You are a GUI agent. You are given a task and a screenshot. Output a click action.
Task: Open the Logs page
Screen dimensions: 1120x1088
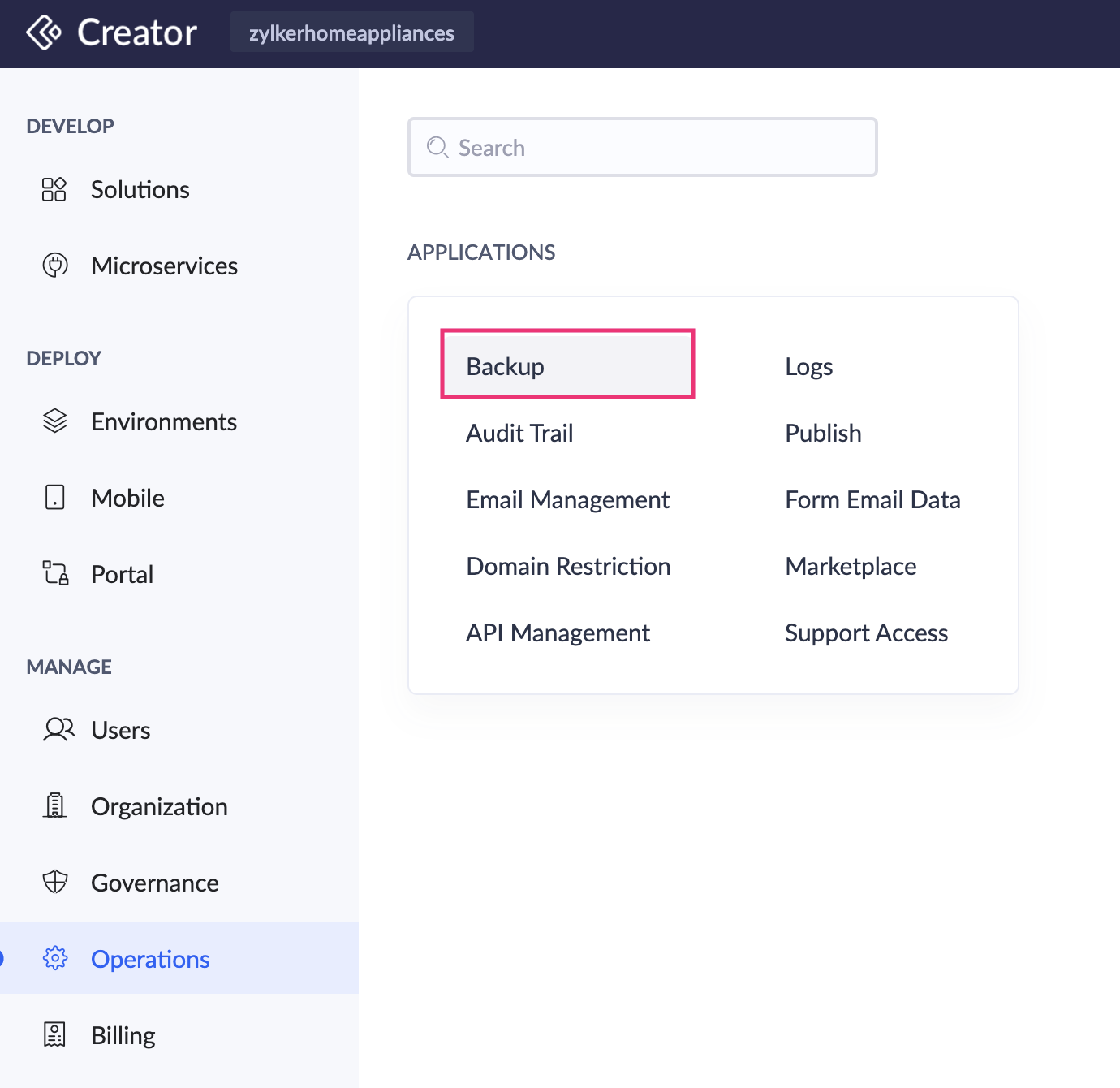808,366
